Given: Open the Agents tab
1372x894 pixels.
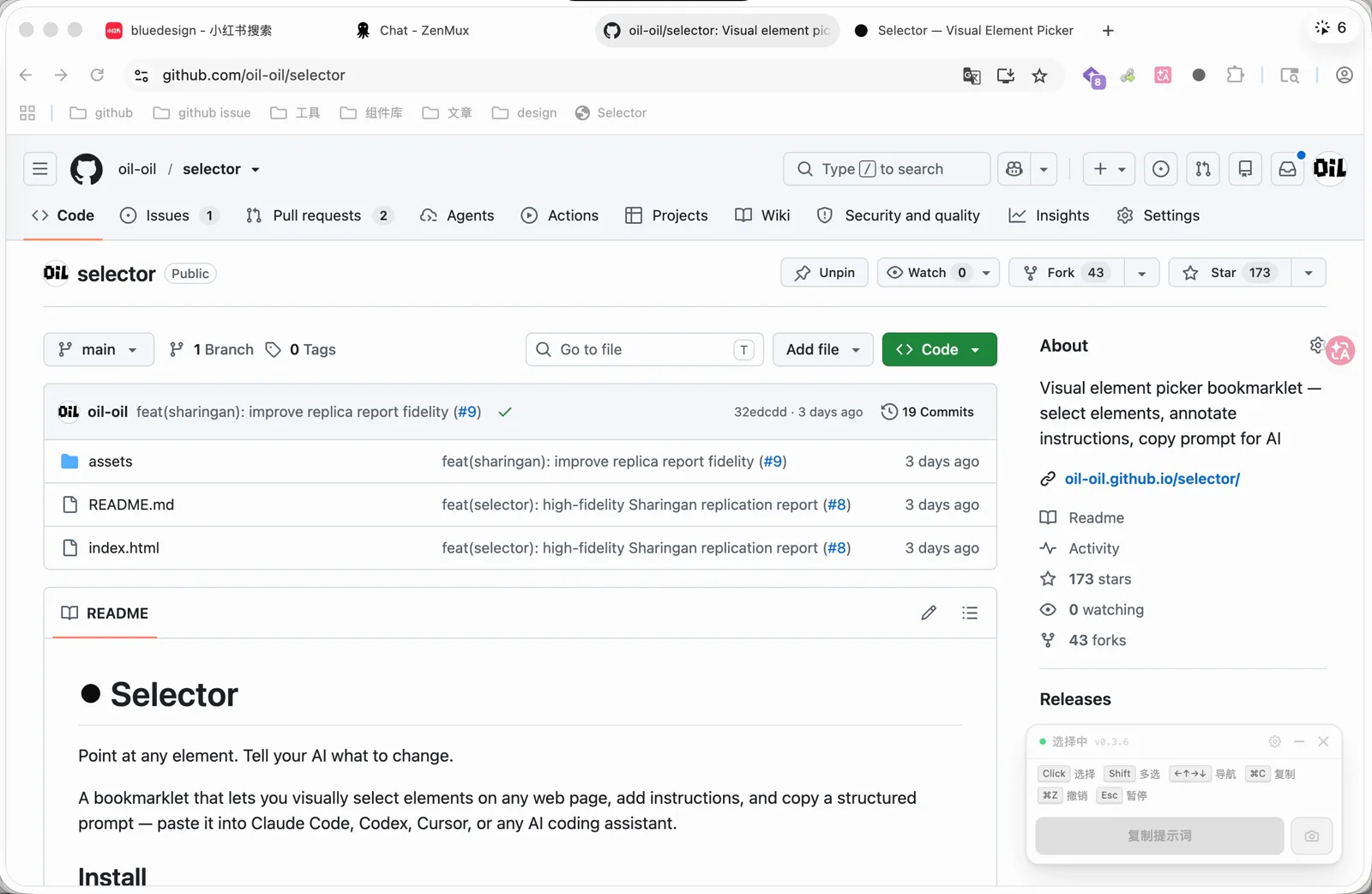Looking at the screenshot, I should click(x=457, y=215).
